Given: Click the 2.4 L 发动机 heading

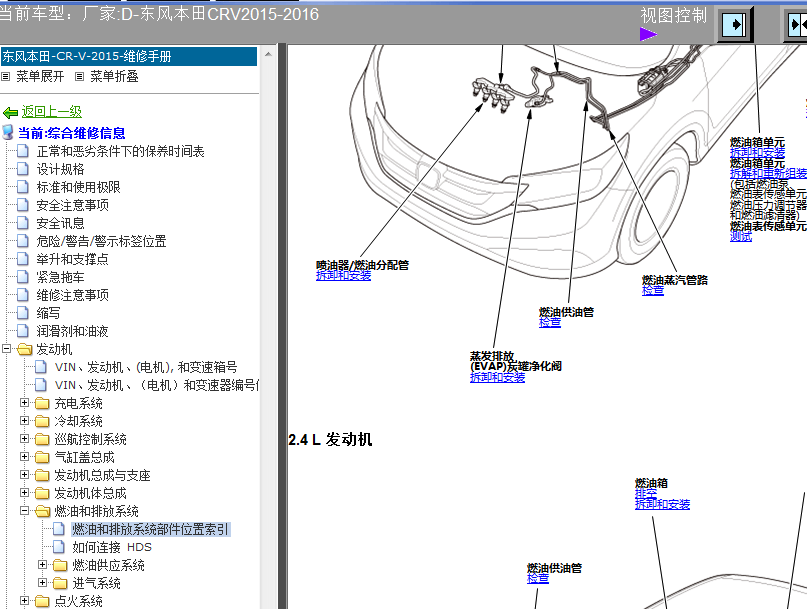Looking at the screenshot, I should 330,440.
